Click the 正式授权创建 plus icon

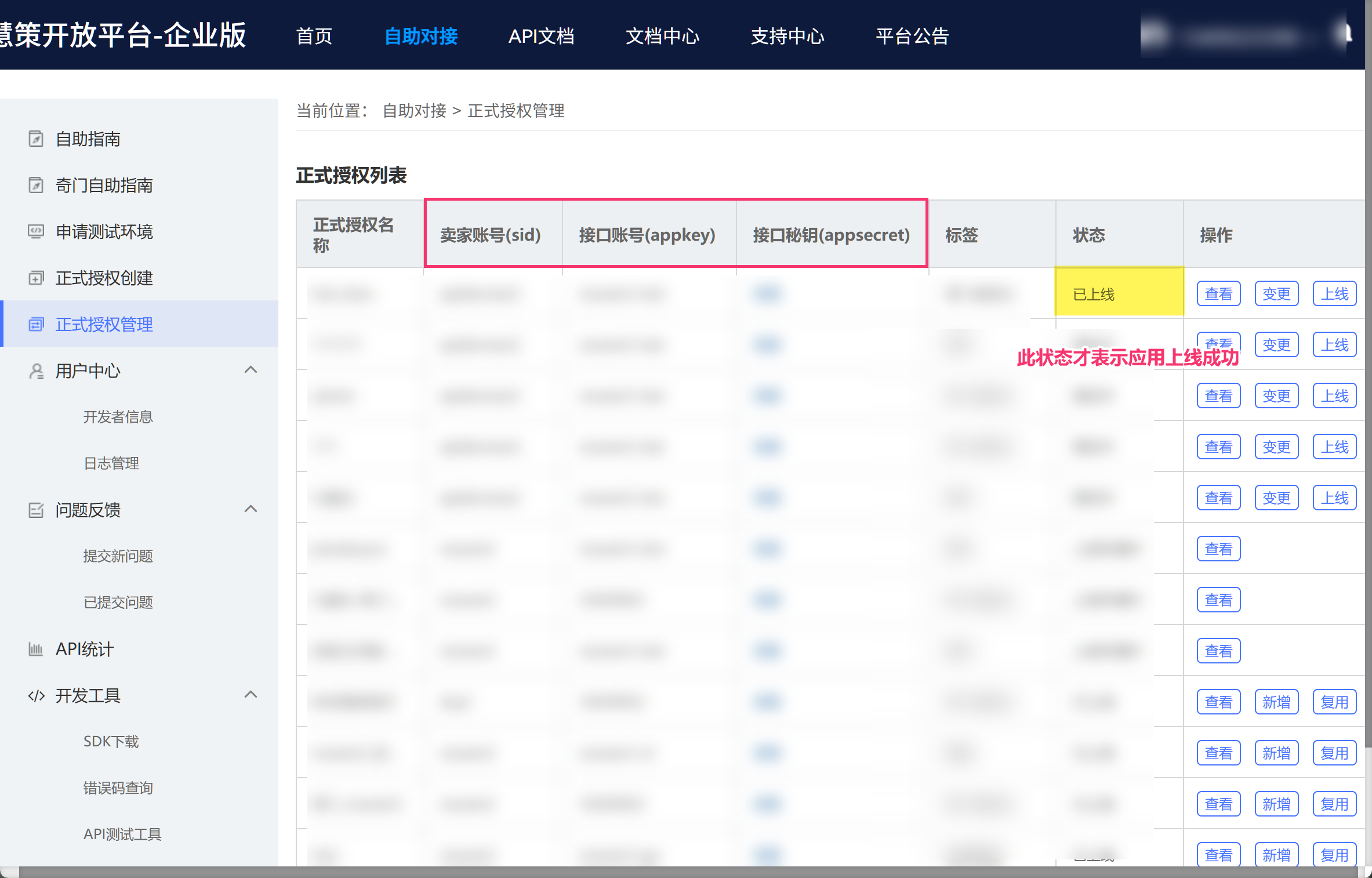pyautogui.click(x=36, y=278)
